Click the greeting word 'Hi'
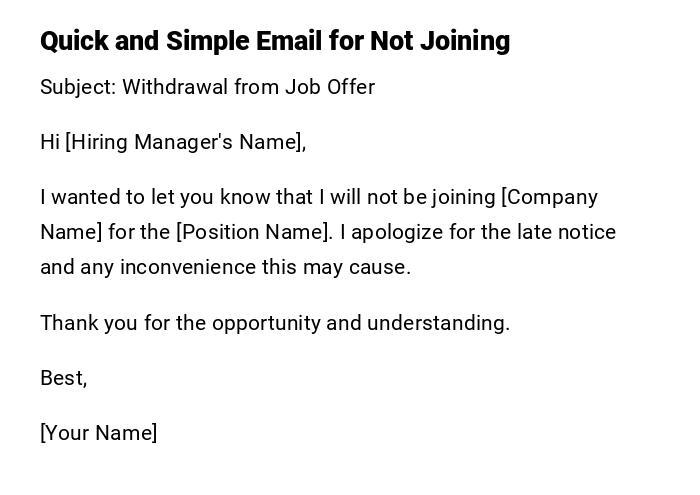Viewport: 700px width, 495px height. [50, 142]
